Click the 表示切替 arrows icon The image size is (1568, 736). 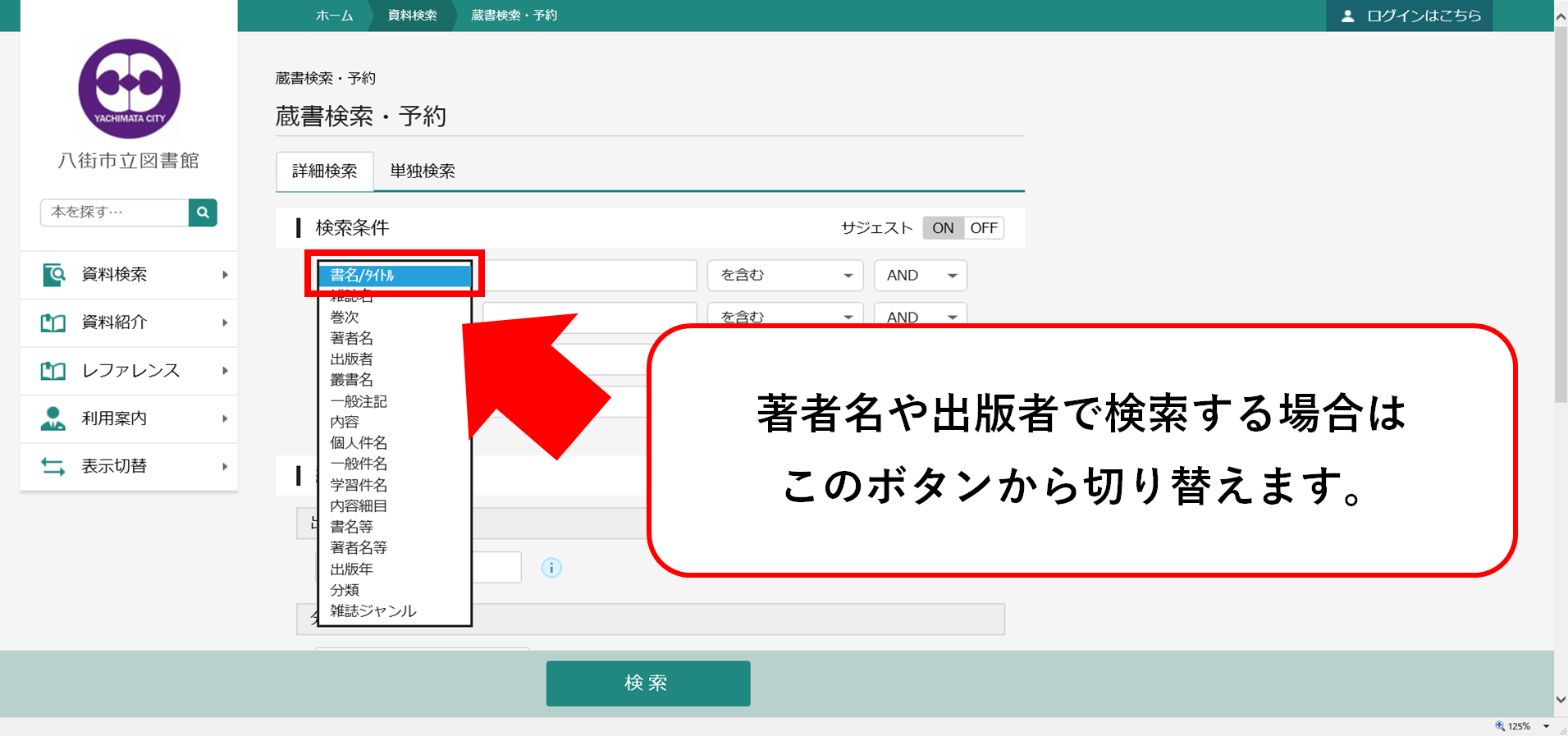[x=53, y=467]
